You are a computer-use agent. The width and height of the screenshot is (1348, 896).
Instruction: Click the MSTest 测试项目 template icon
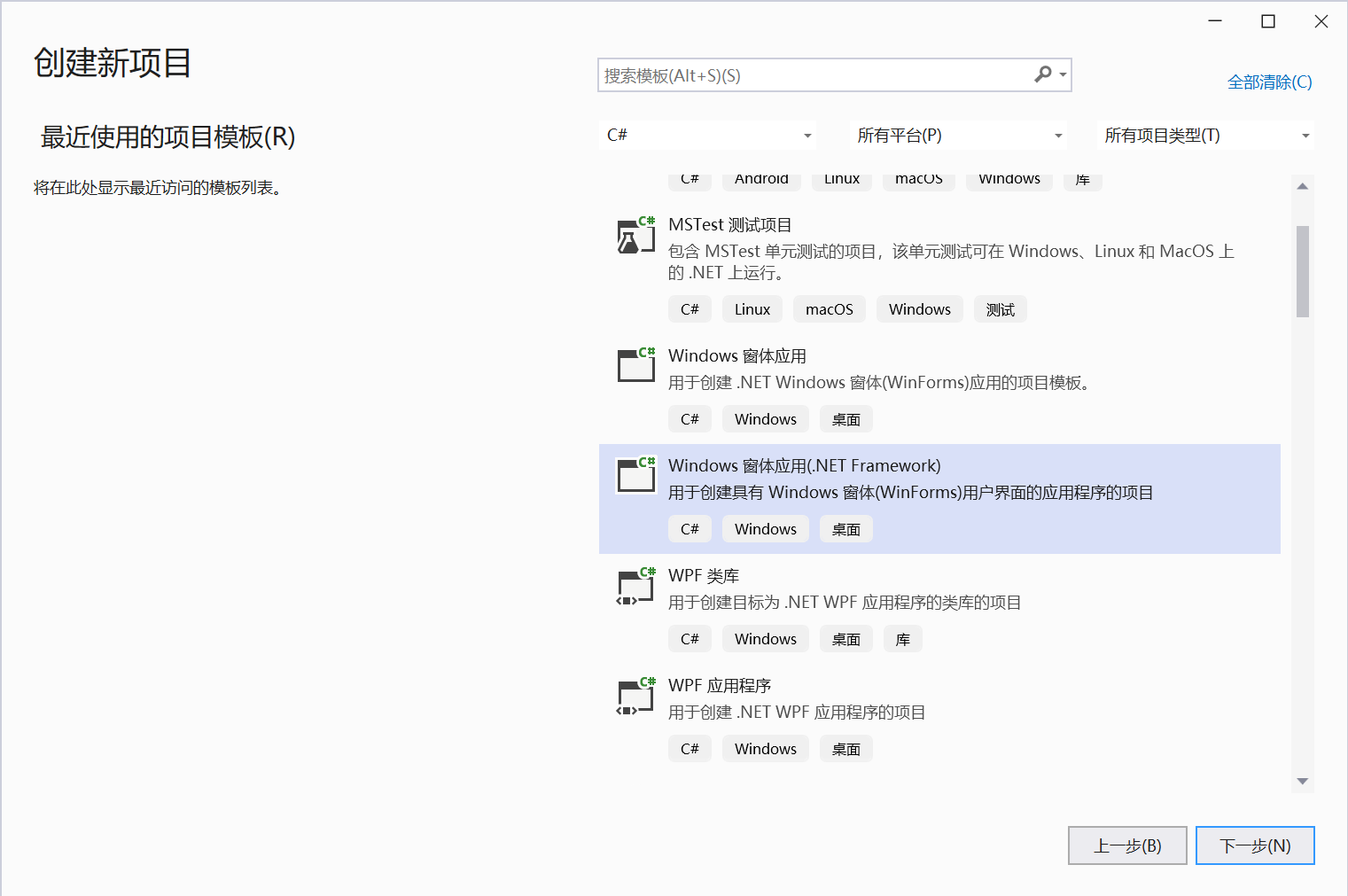pos(636,235)
